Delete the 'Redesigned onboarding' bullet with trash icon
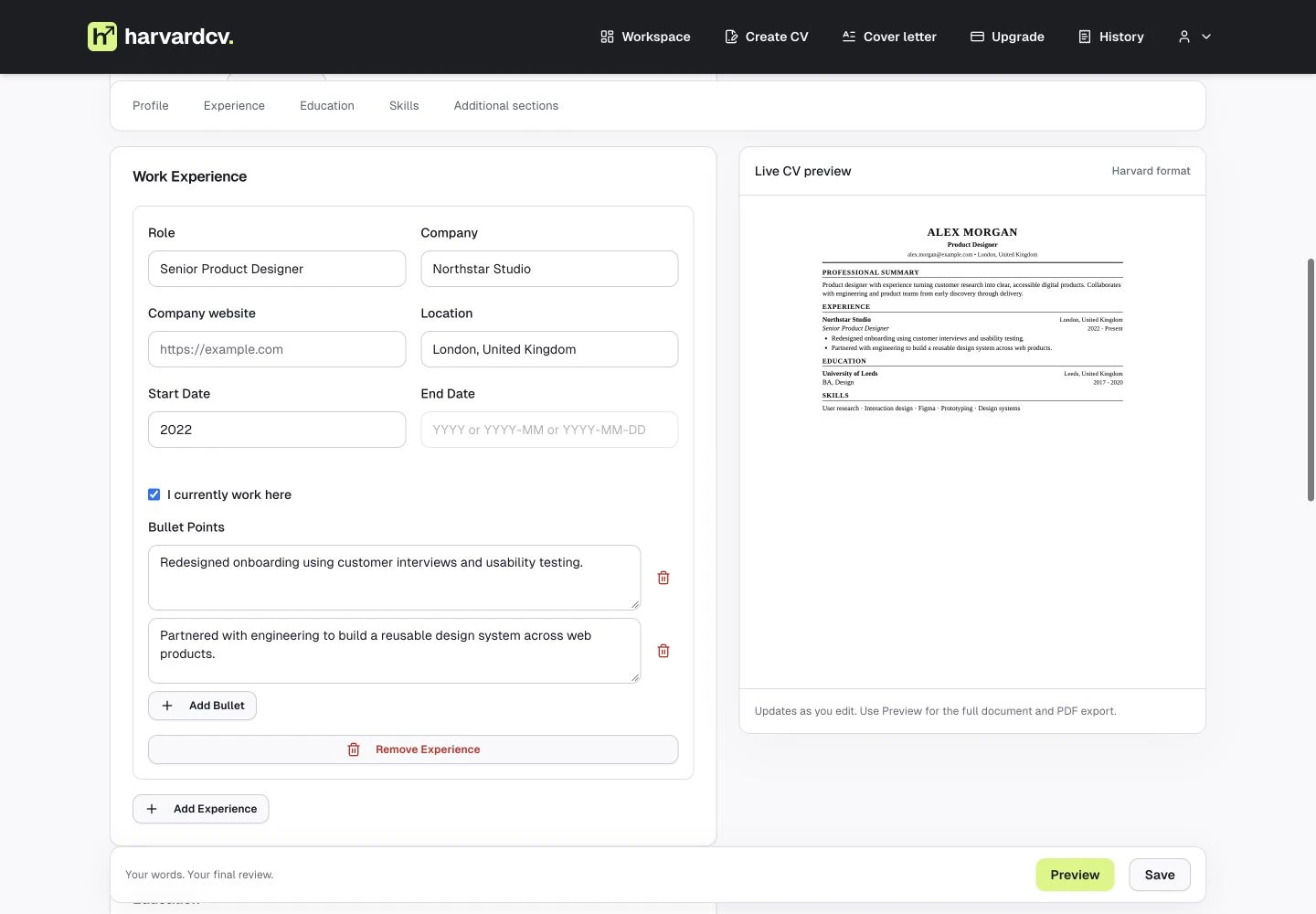This screenshot has width=1316, height=914. 663,578
